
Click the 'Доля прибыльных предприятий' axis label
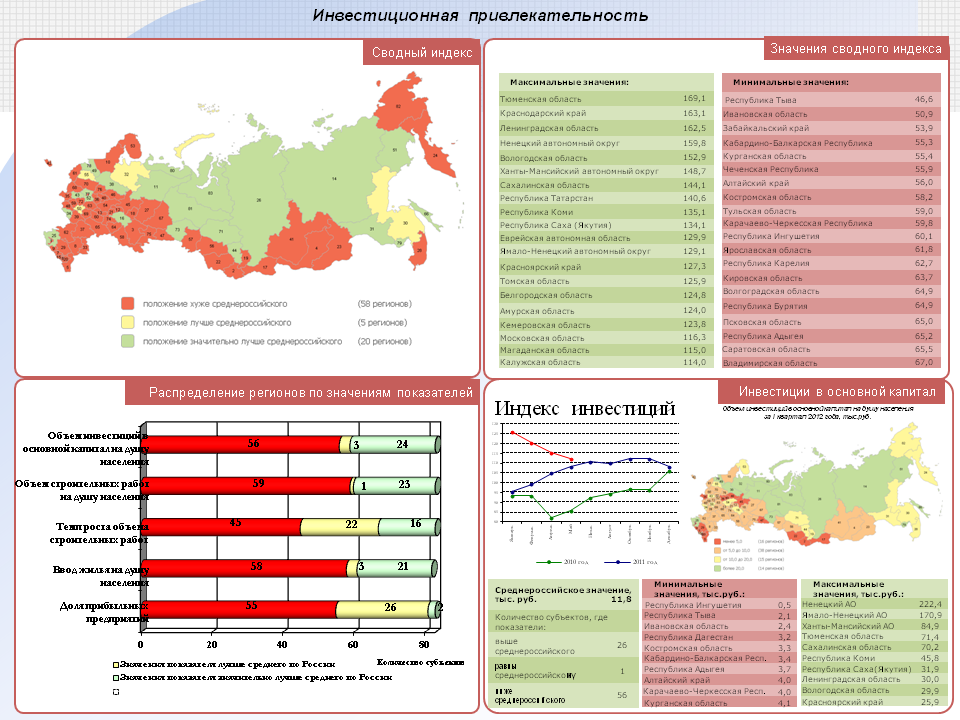tap(103, 612)
